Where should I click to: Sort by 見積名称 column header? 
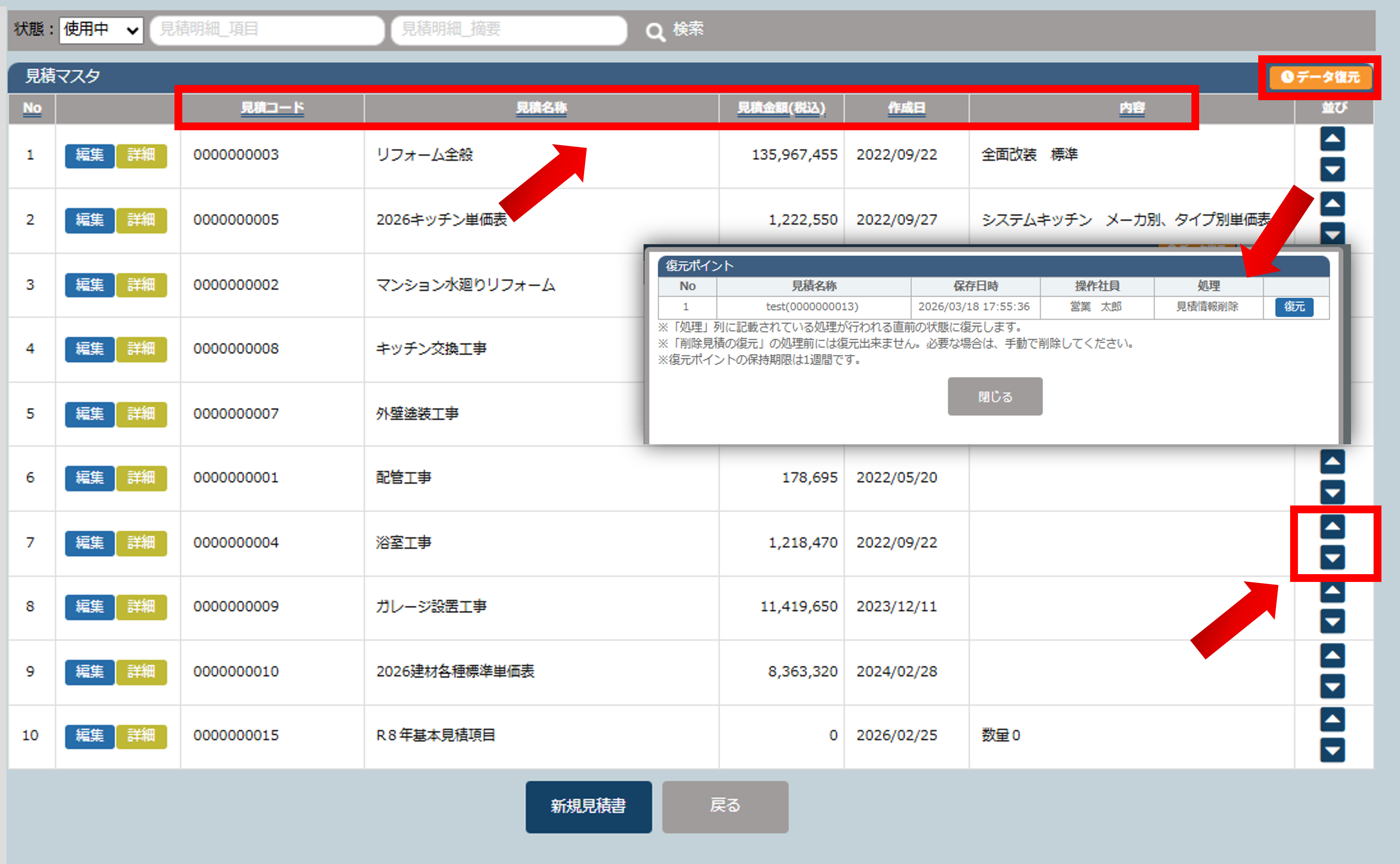pos(541,108)
